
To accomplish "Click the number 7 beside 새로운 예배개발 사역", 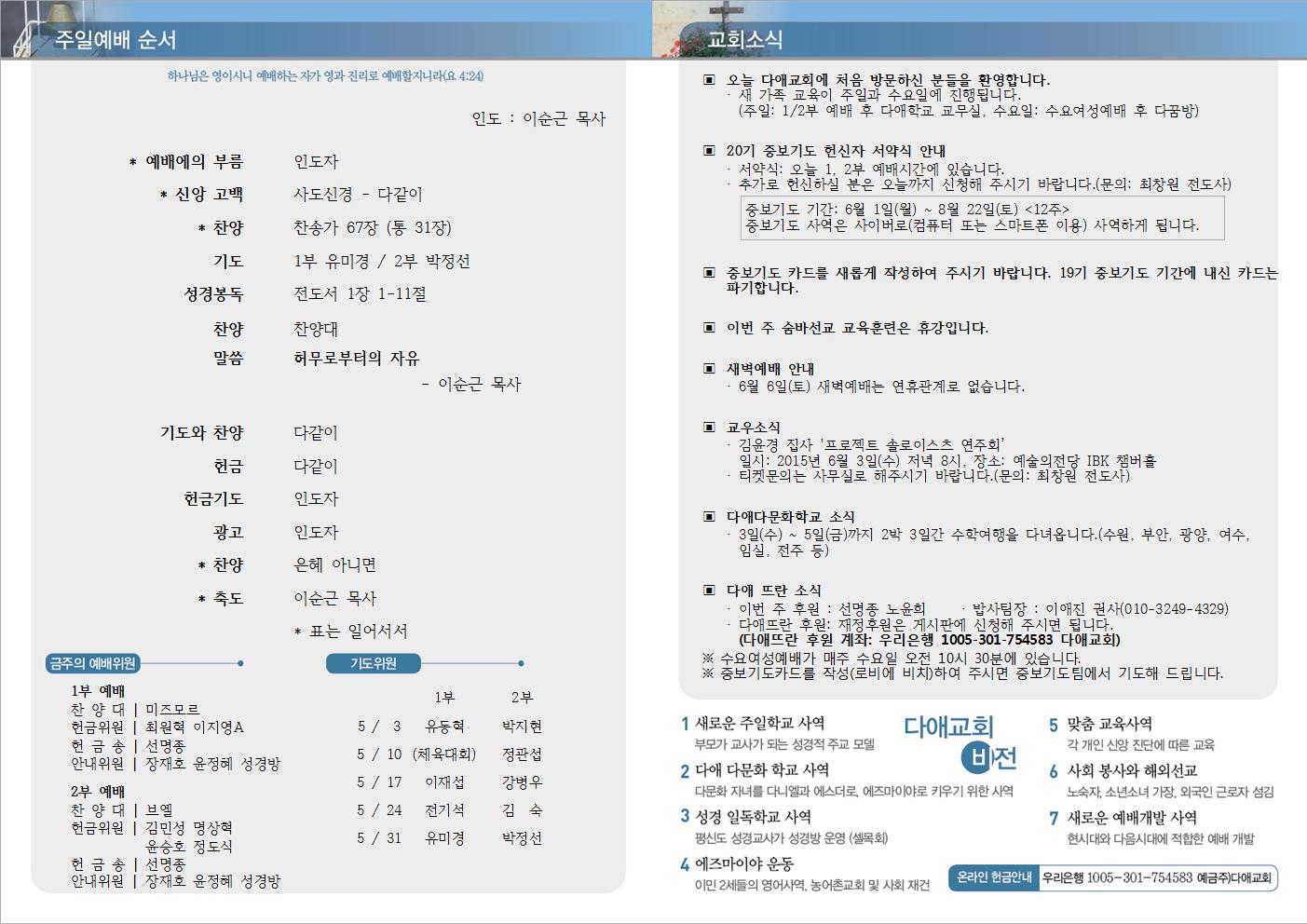I will point(1054,818).
